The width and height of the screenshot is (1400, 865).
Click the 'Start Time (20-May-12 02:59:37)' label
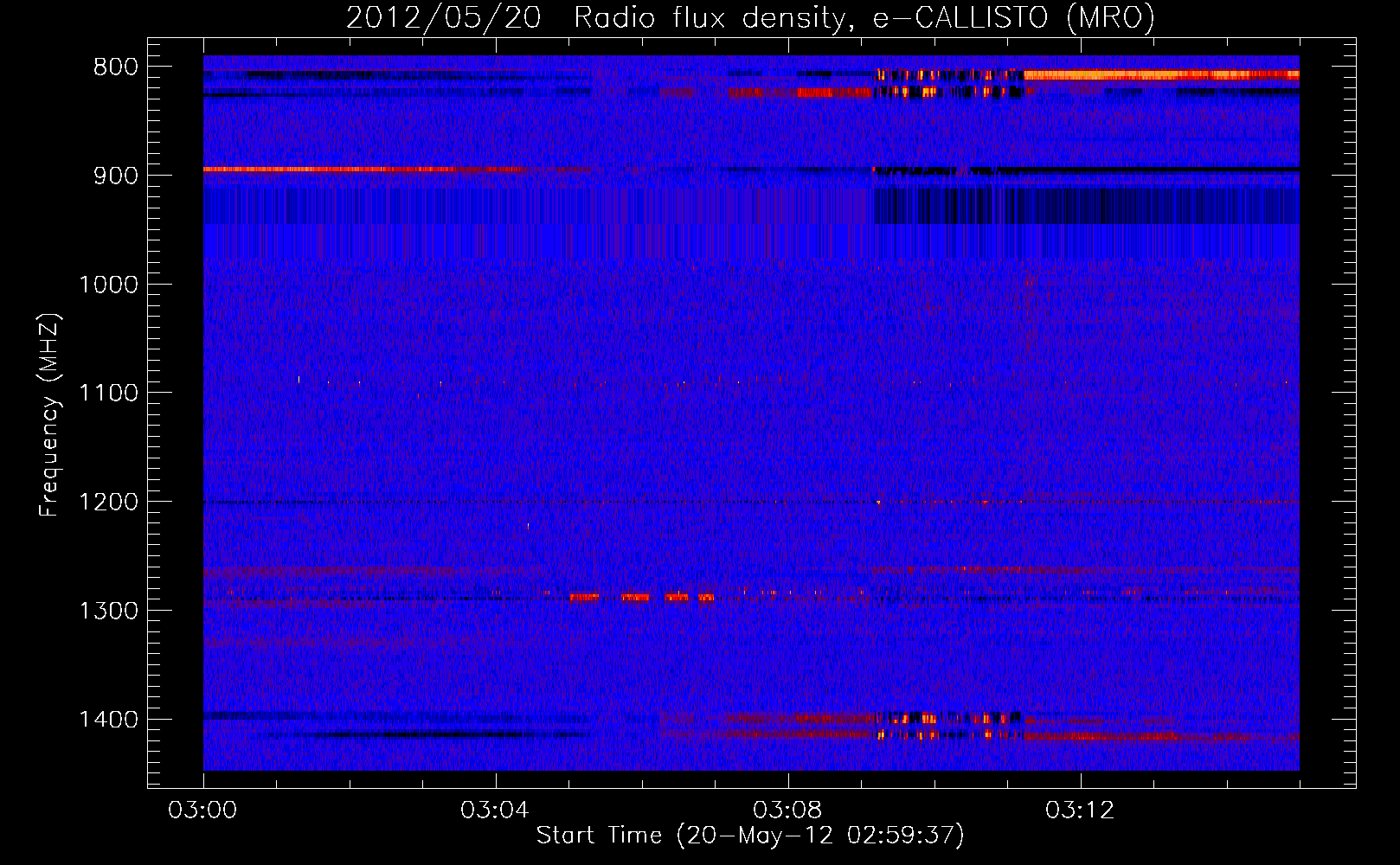[x=750, y=836]
